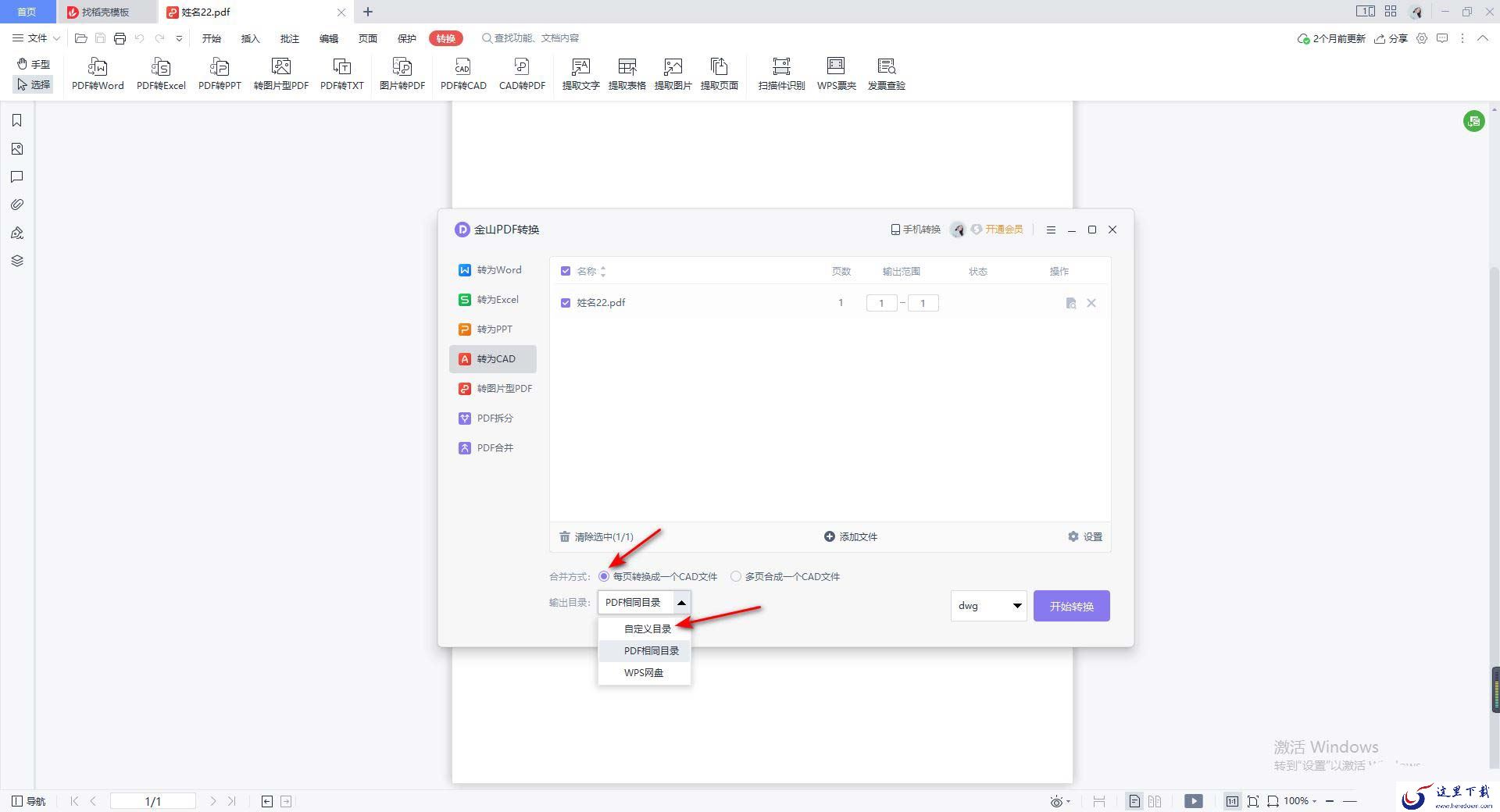Open the PDF转CAD ribbon tool
This screenshot has width=1500, height=812.
point(463,74)
